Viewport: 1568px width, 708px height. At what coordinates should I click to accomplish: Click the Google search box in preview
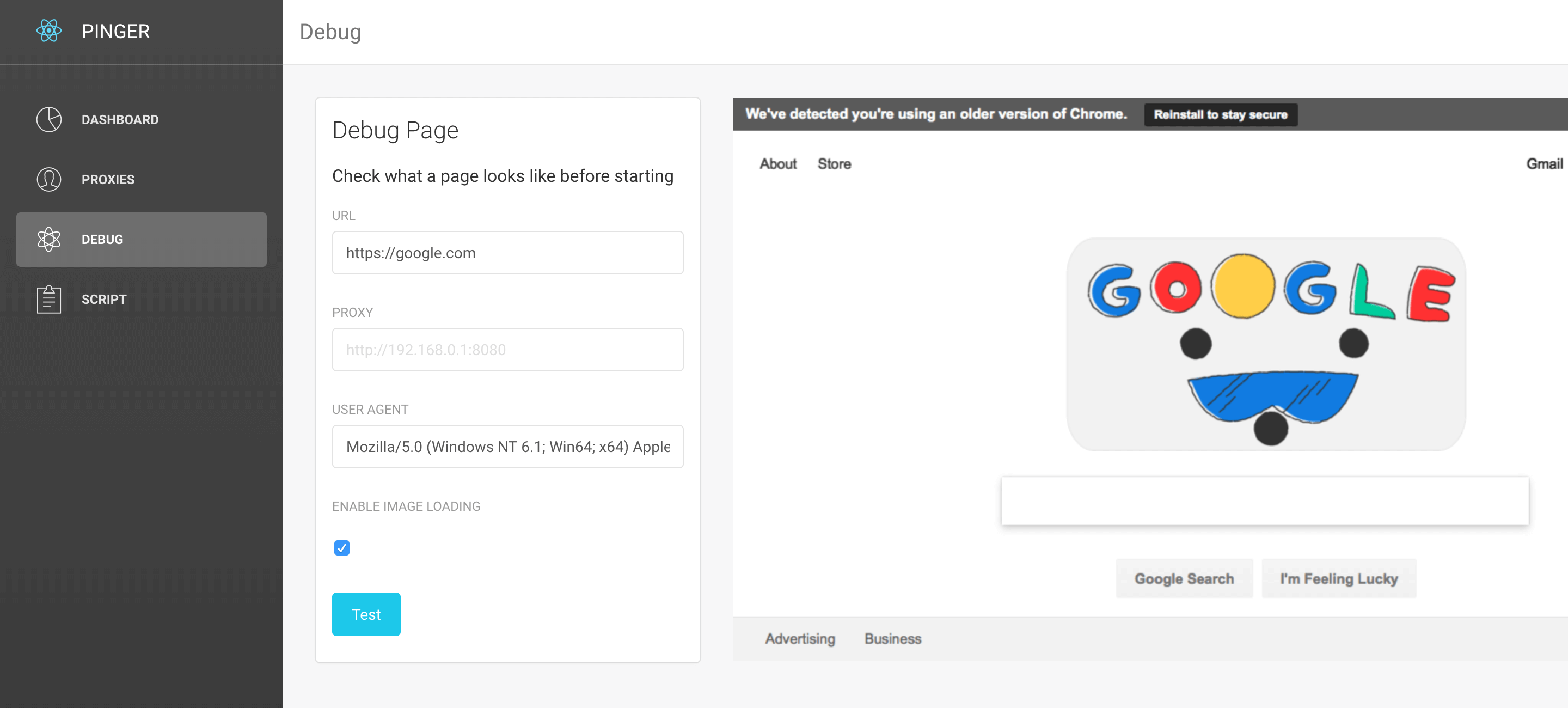[1265, 501]
